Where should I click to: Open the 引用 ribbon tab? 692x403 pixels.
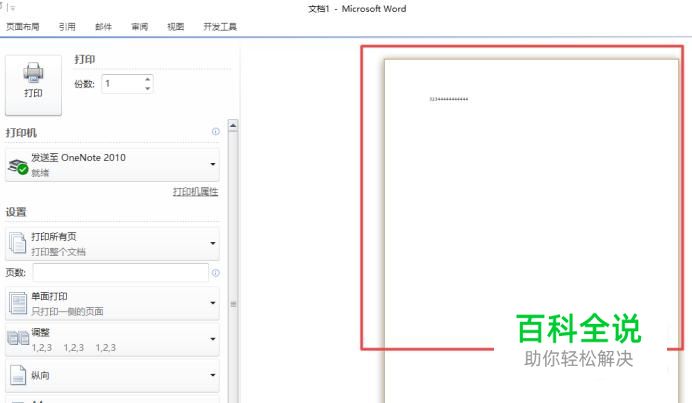pyautogui.click(x=67, y=27)
